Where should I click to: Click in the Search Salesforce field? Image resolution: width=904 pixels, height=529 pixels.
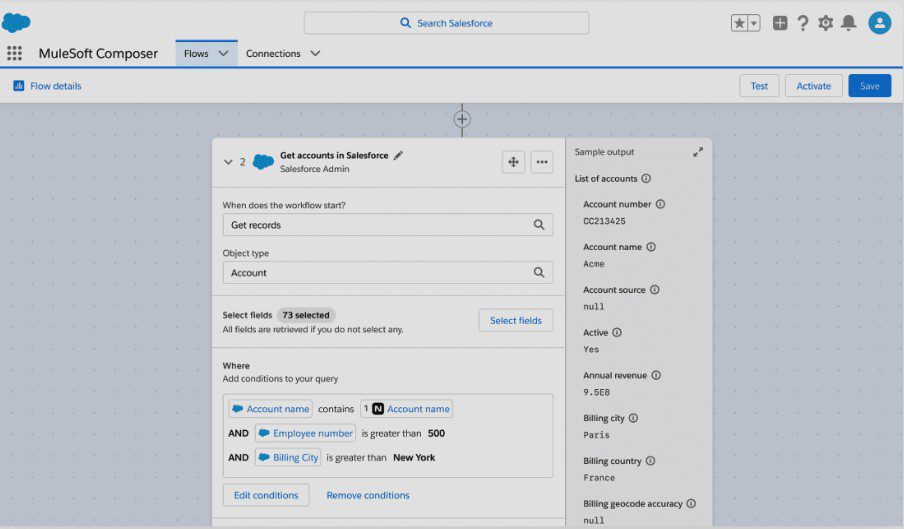tap(446, 23)
